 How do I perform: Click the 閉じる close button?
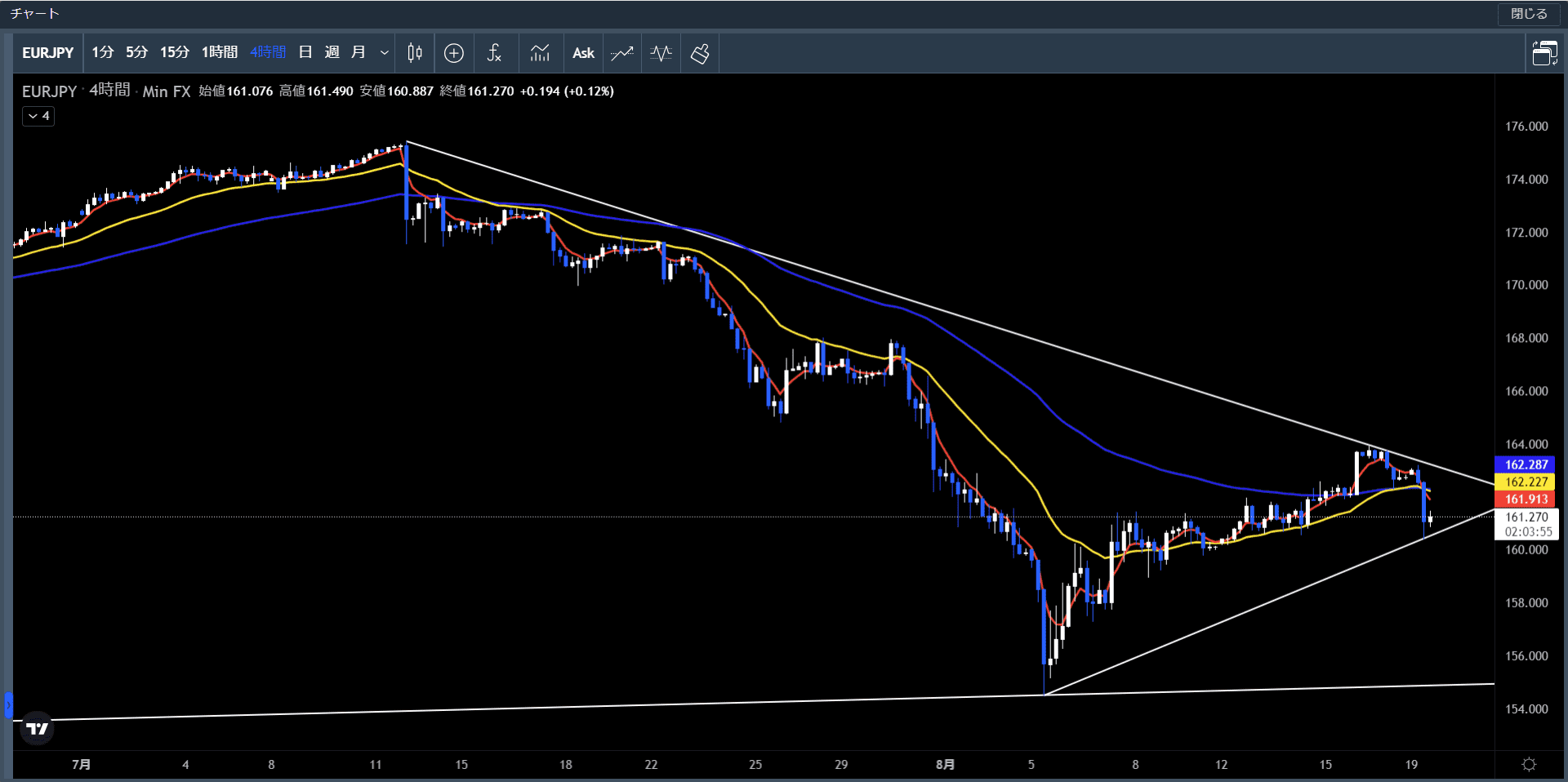(1529, 14)
